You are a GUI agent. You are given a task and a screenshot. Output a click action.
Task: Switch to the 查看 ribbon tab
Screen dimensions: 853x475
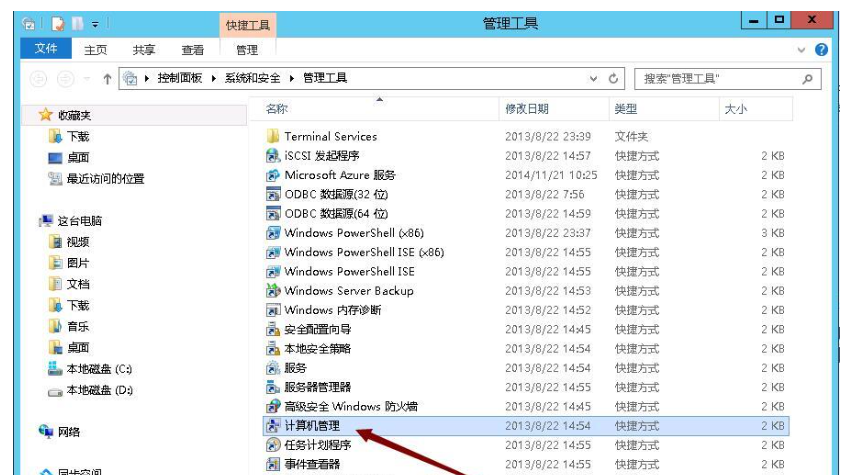193,50
